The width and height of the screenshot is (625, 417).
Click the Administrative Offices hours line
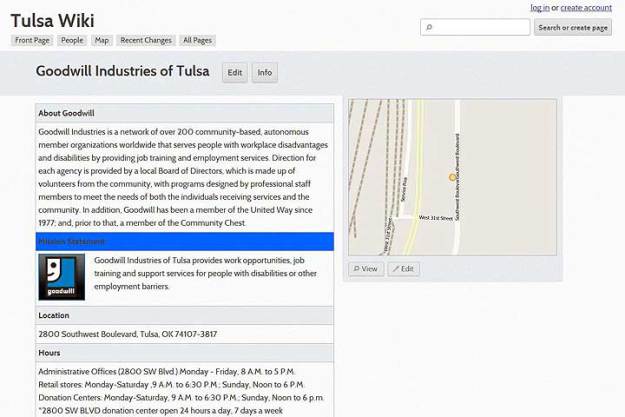pos(167,372)
